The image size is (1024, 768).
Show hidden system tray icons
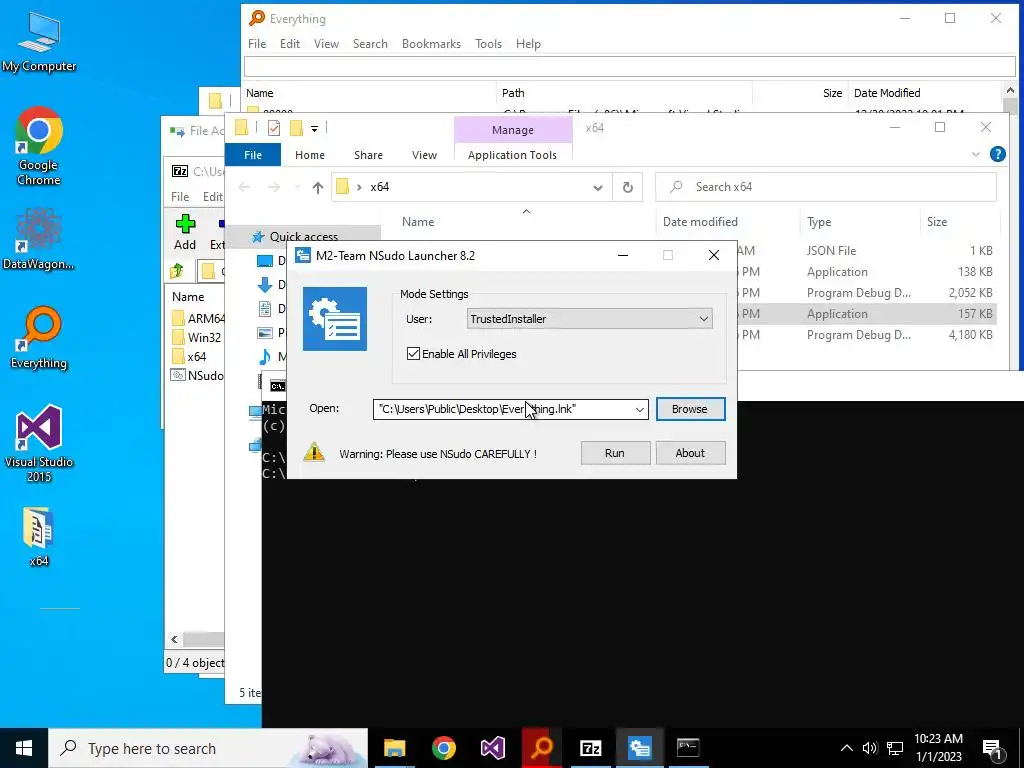click(x=846, y=748)
